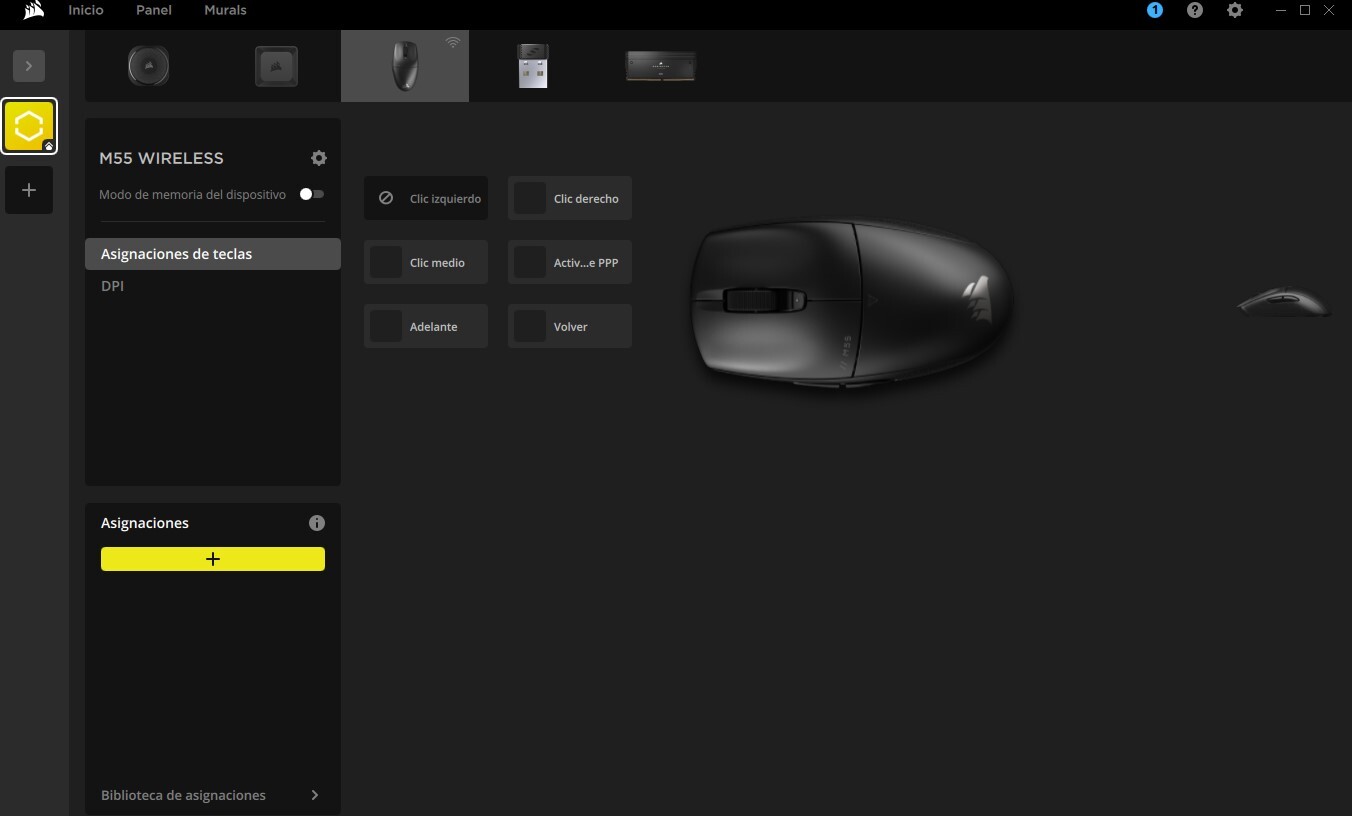Show Asignaciones info icon
The height and width of the screenshot is (816, 1352).
coord(317,523)
